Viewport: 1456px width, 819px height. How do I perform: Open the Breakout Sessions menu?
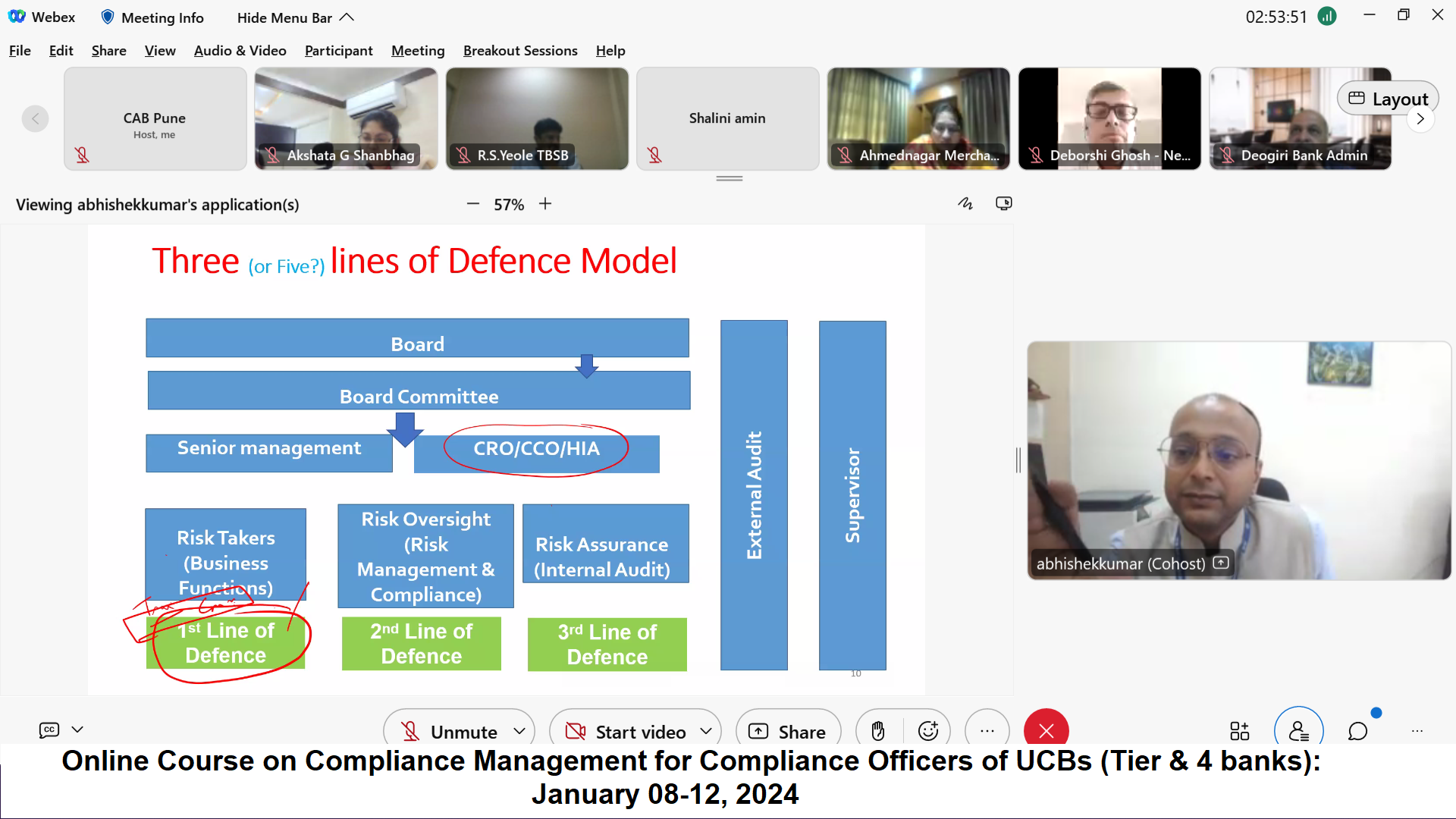[520, 51]
